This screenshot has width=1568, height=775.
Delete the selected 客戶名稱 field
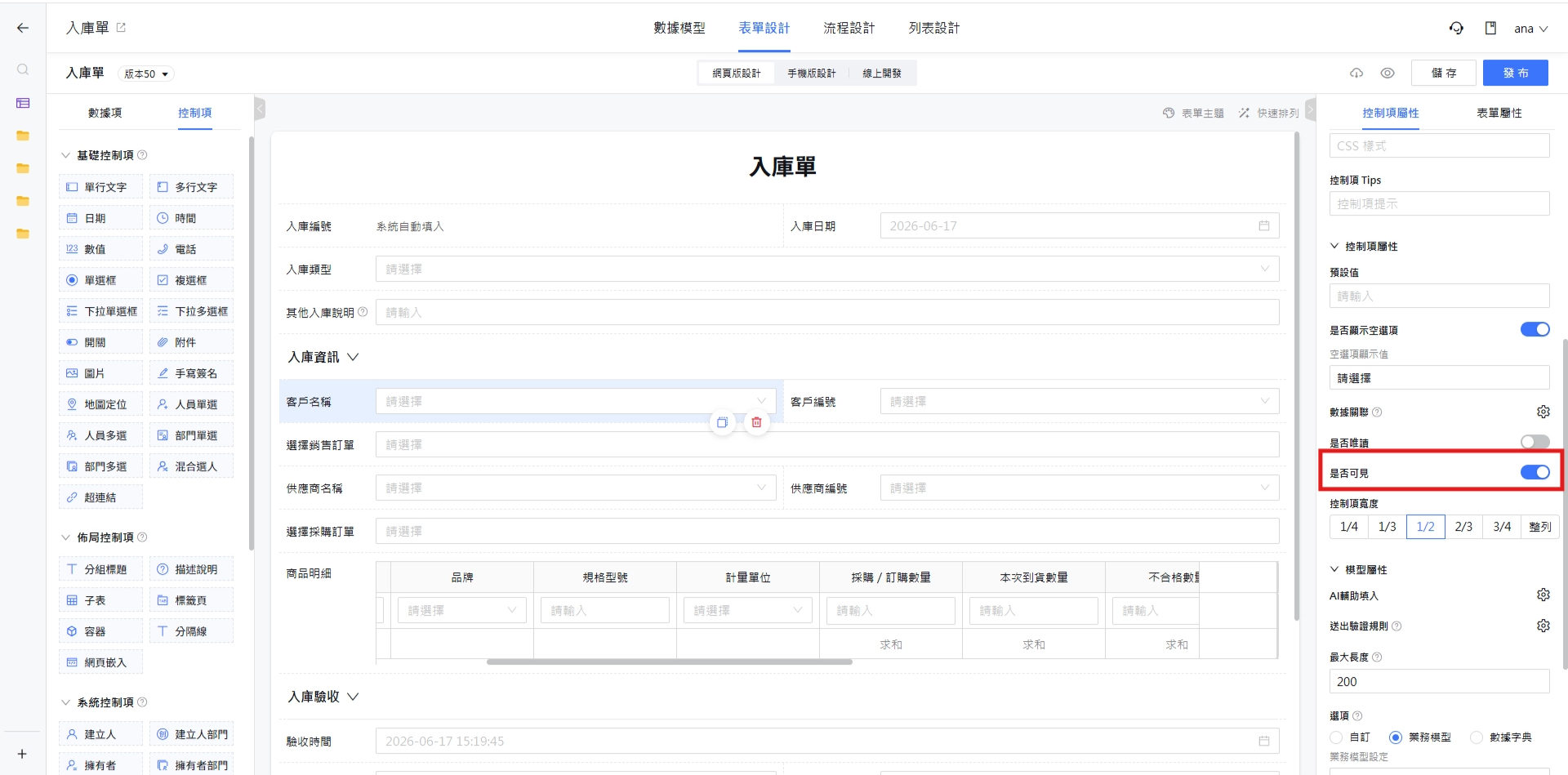click(x=756, y=422)
